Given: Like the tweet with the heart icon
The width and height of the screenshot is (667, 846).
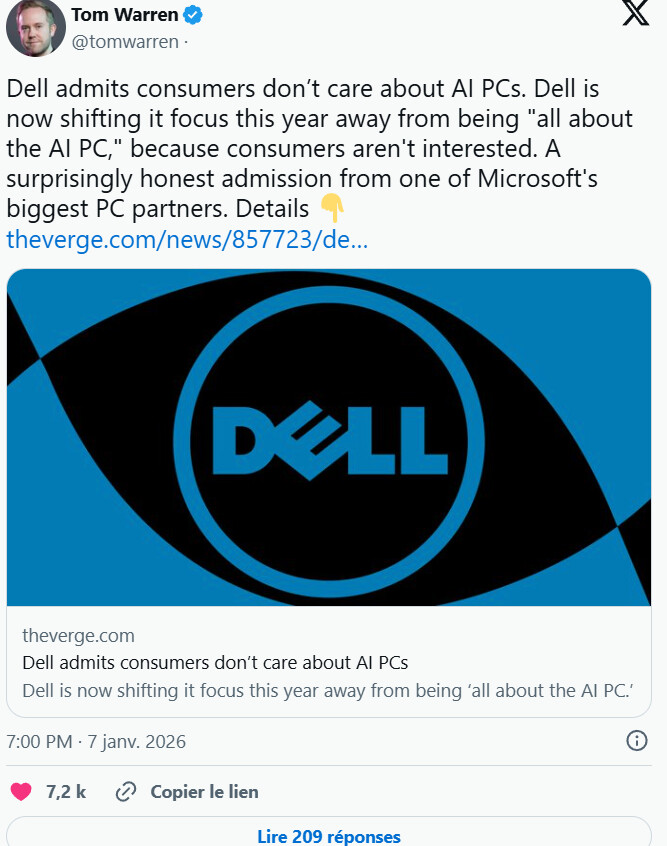Looking at the screenshot, I should [21, 792].
